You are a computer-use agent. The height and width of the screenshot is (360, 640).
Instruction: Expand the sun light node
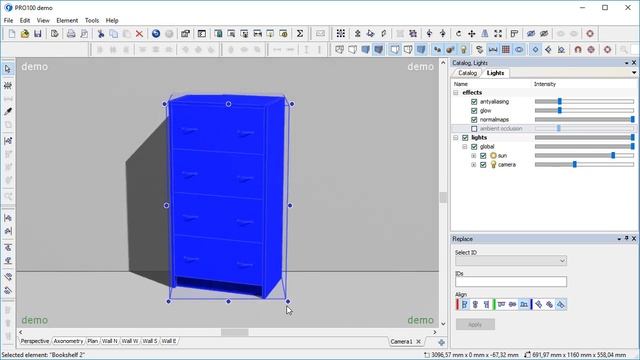474,156
